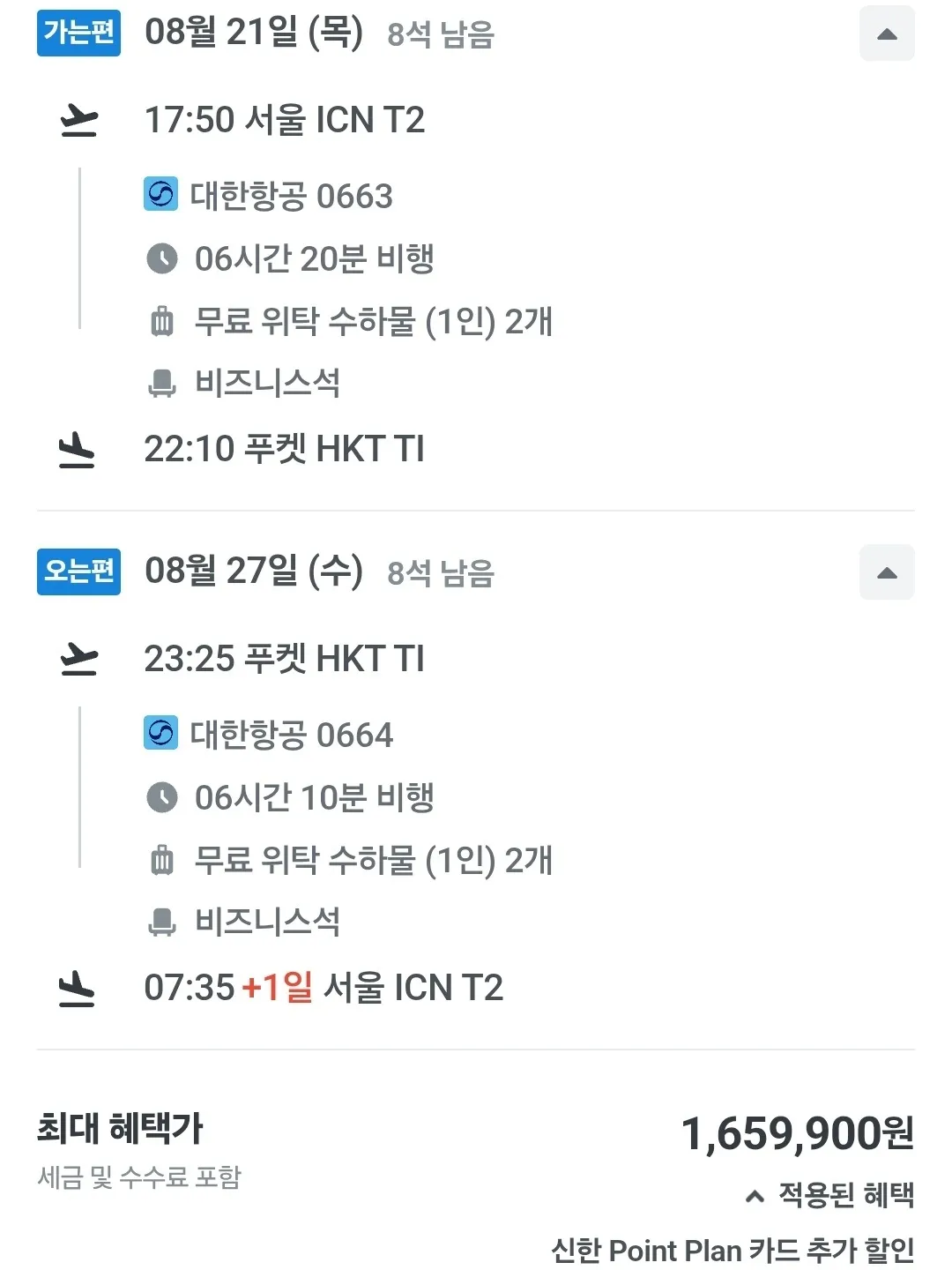
Task: Click the return date 08월 27일 (수)
Action: [x=254, y=571]
